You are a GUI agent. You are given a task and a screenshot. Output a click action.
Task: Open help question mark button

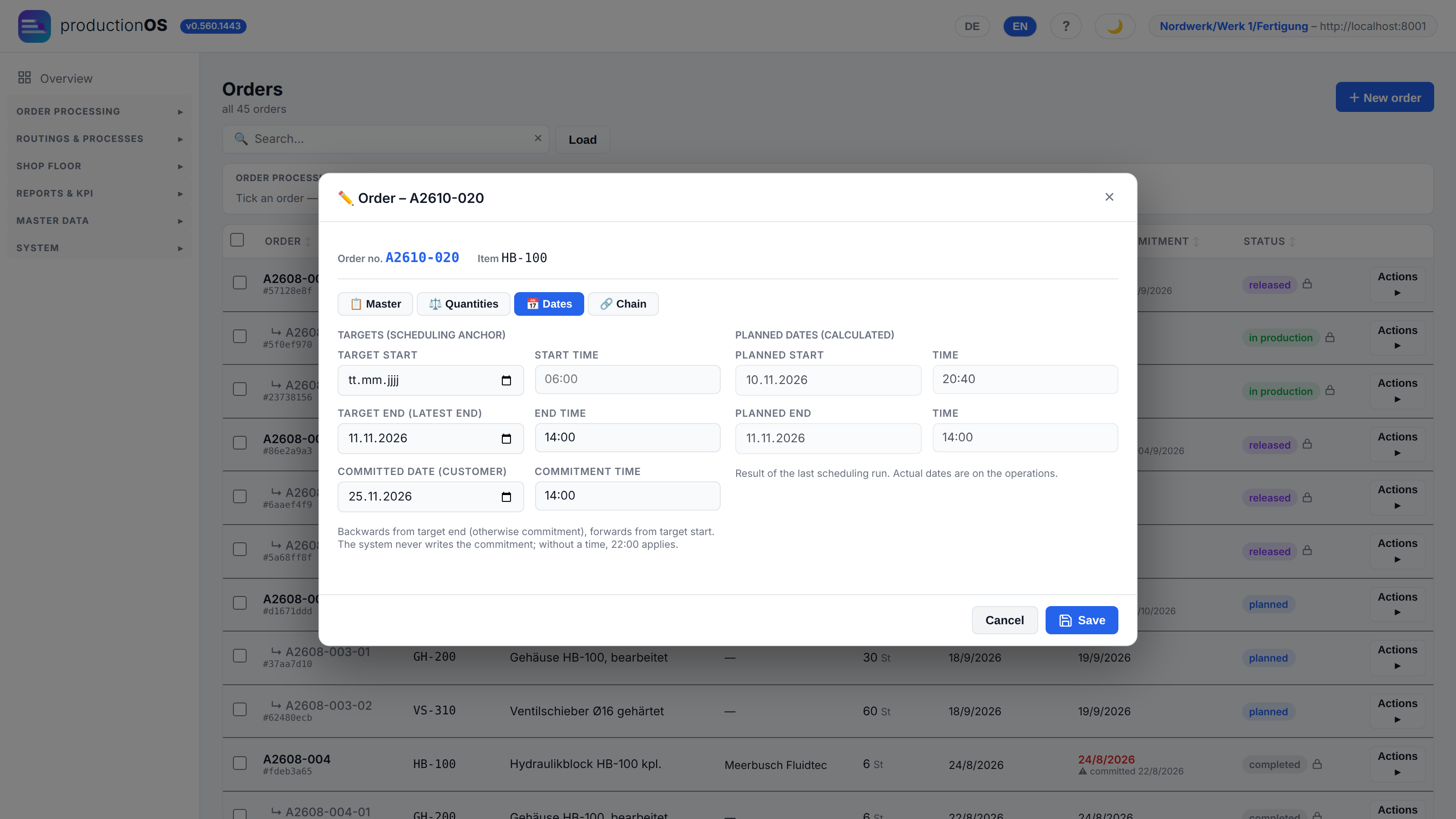(x=1066, y=26)
